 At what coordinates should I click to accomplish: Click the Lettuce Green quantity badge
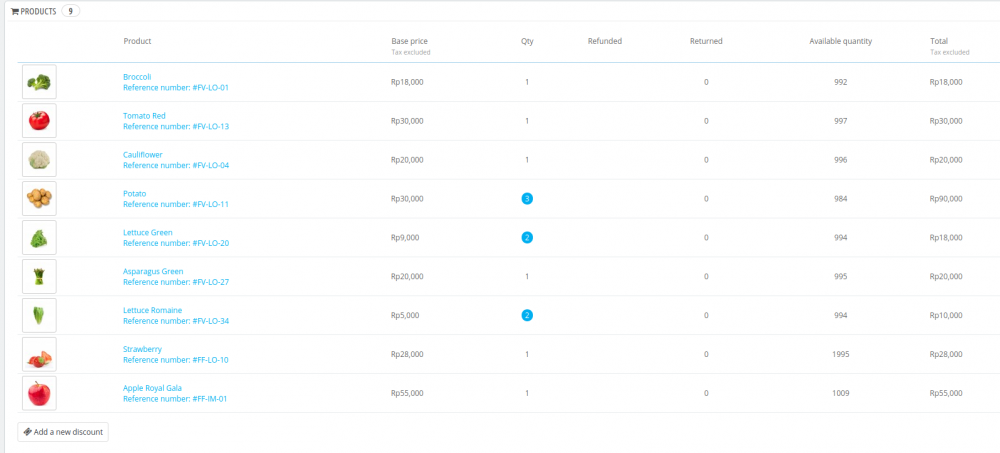tap(527, 237)
